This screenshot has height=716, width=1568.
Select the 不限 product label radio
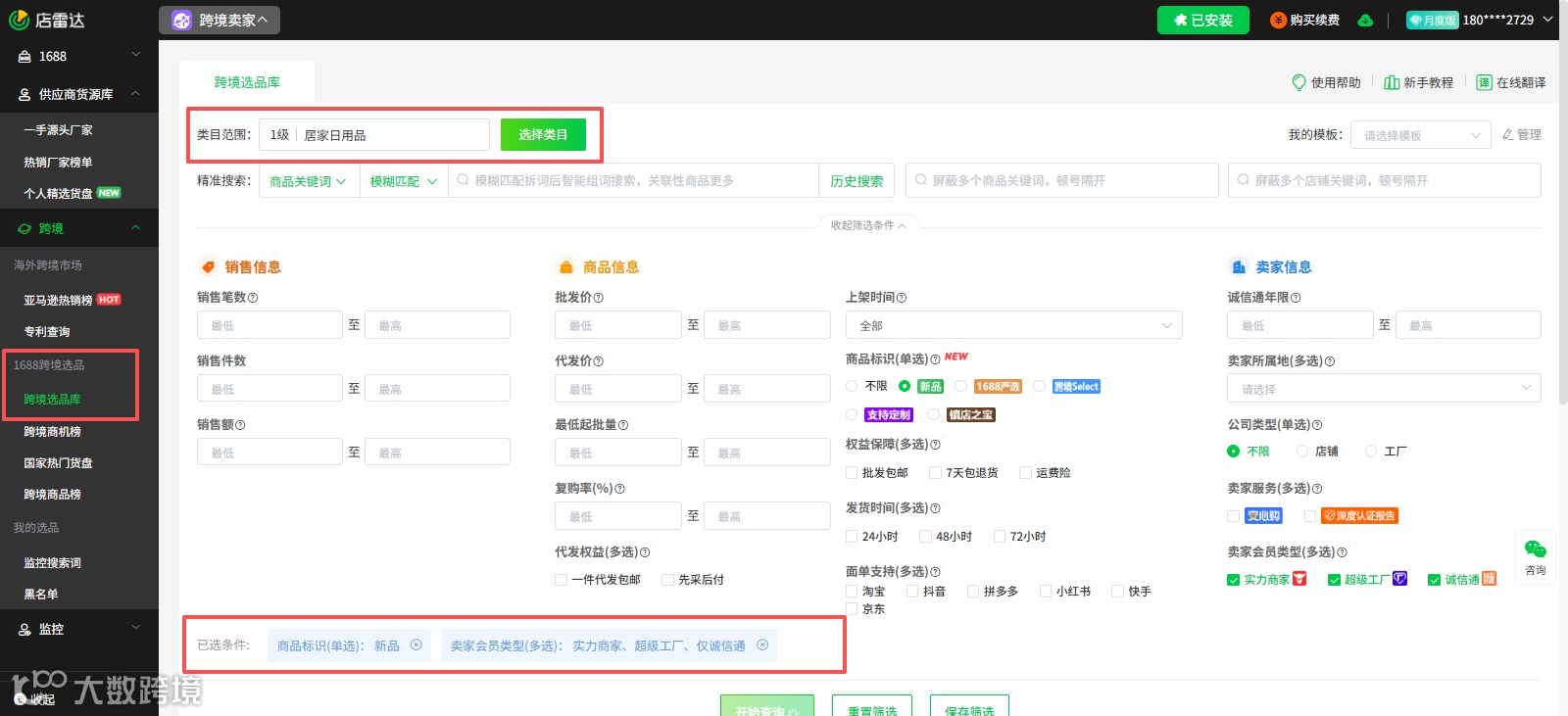tap(852, 386)
